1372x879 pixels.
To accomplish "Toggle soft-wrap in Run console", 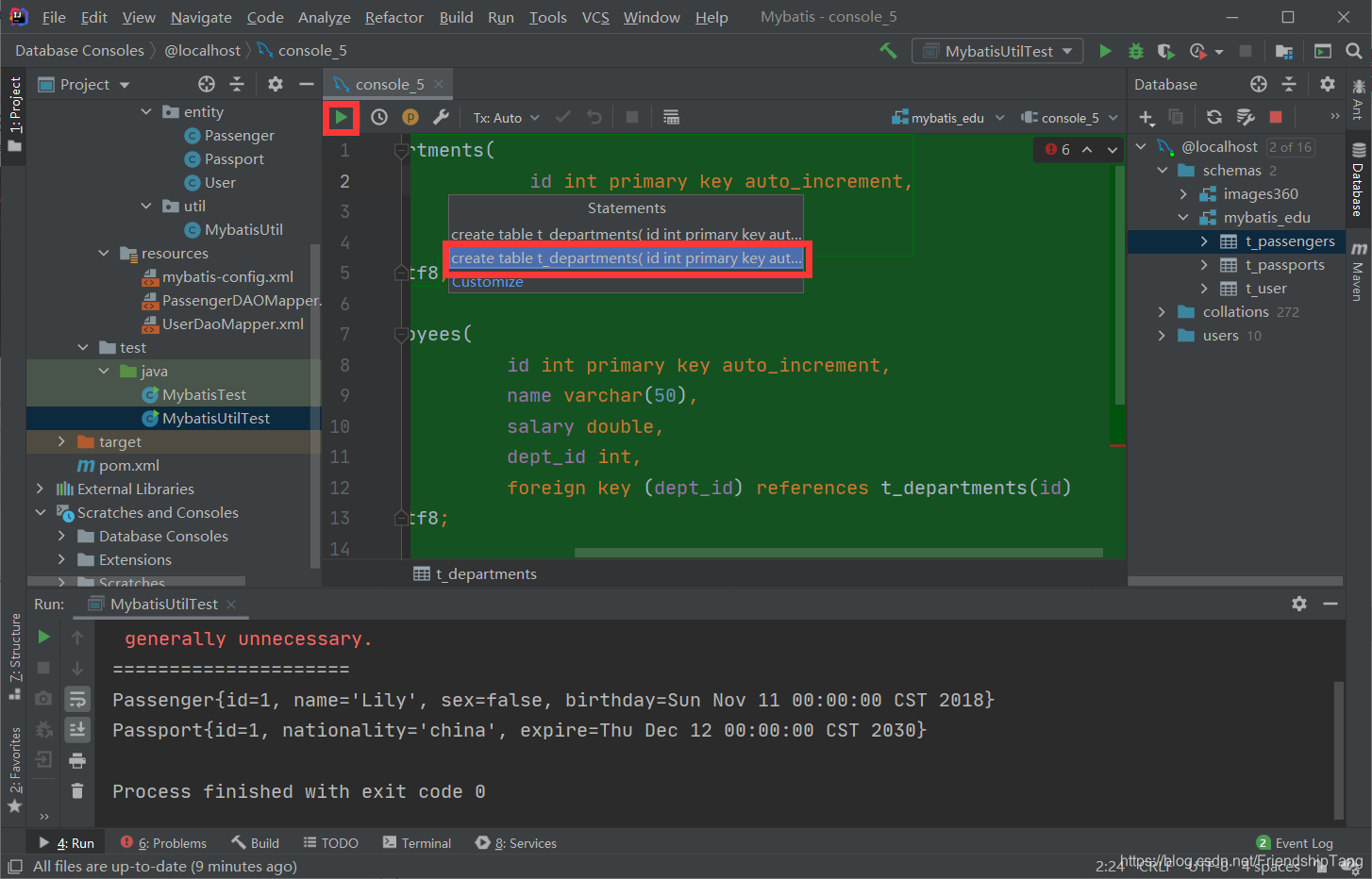I will pyautogui.click(x=77, y=699).
